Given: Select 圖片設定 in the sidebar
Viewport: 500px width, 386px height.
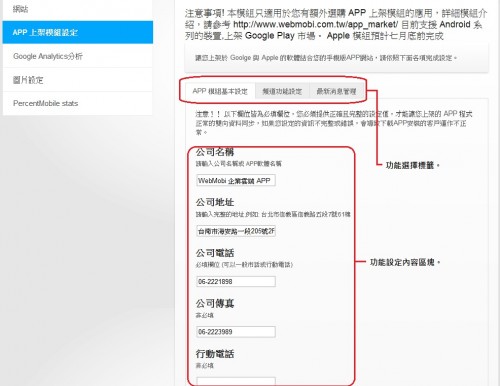Looking at the screenshot, I should click(78, 80).
